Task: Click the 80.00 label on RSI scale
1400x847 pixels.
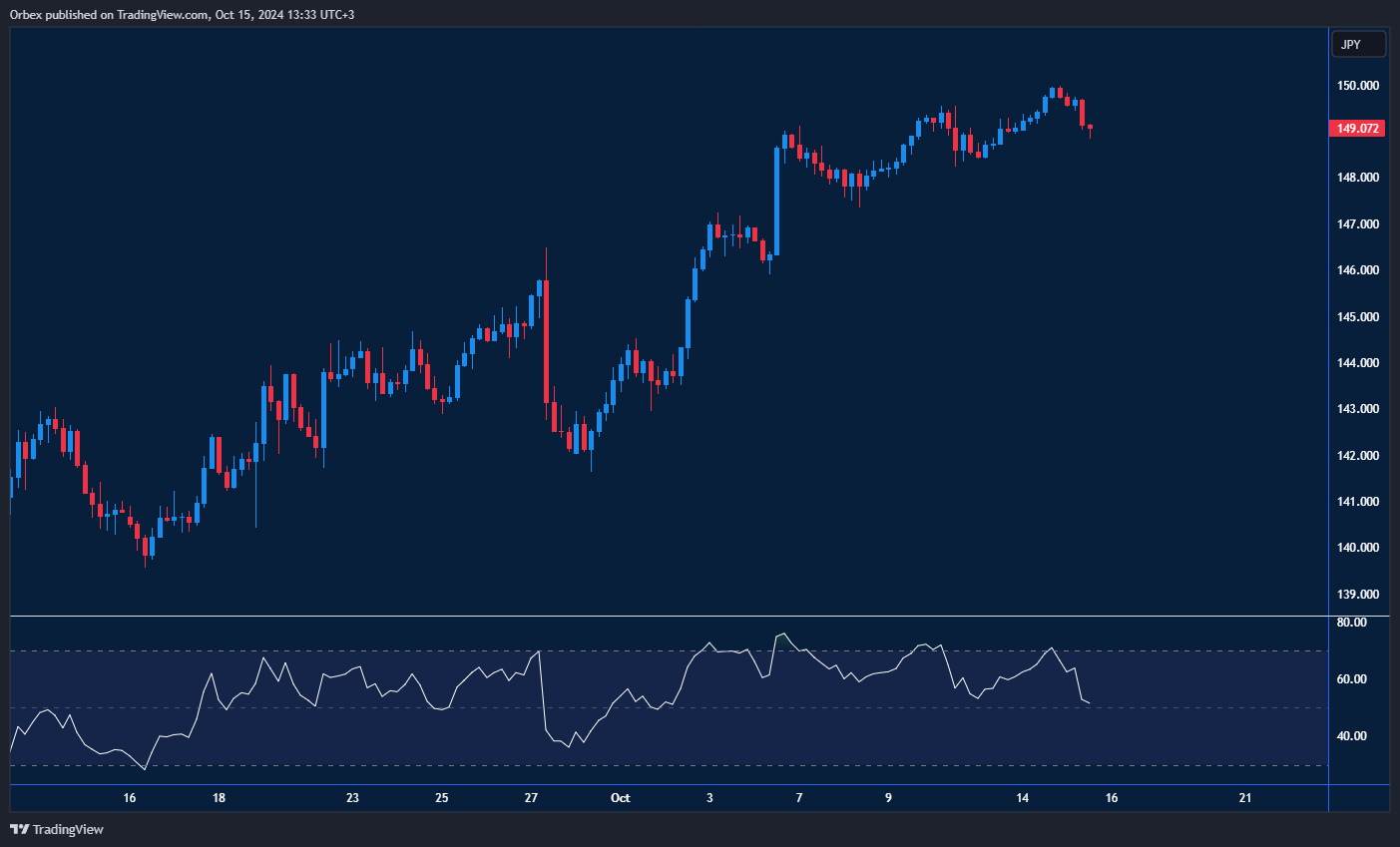Action: coord(1352,623)
